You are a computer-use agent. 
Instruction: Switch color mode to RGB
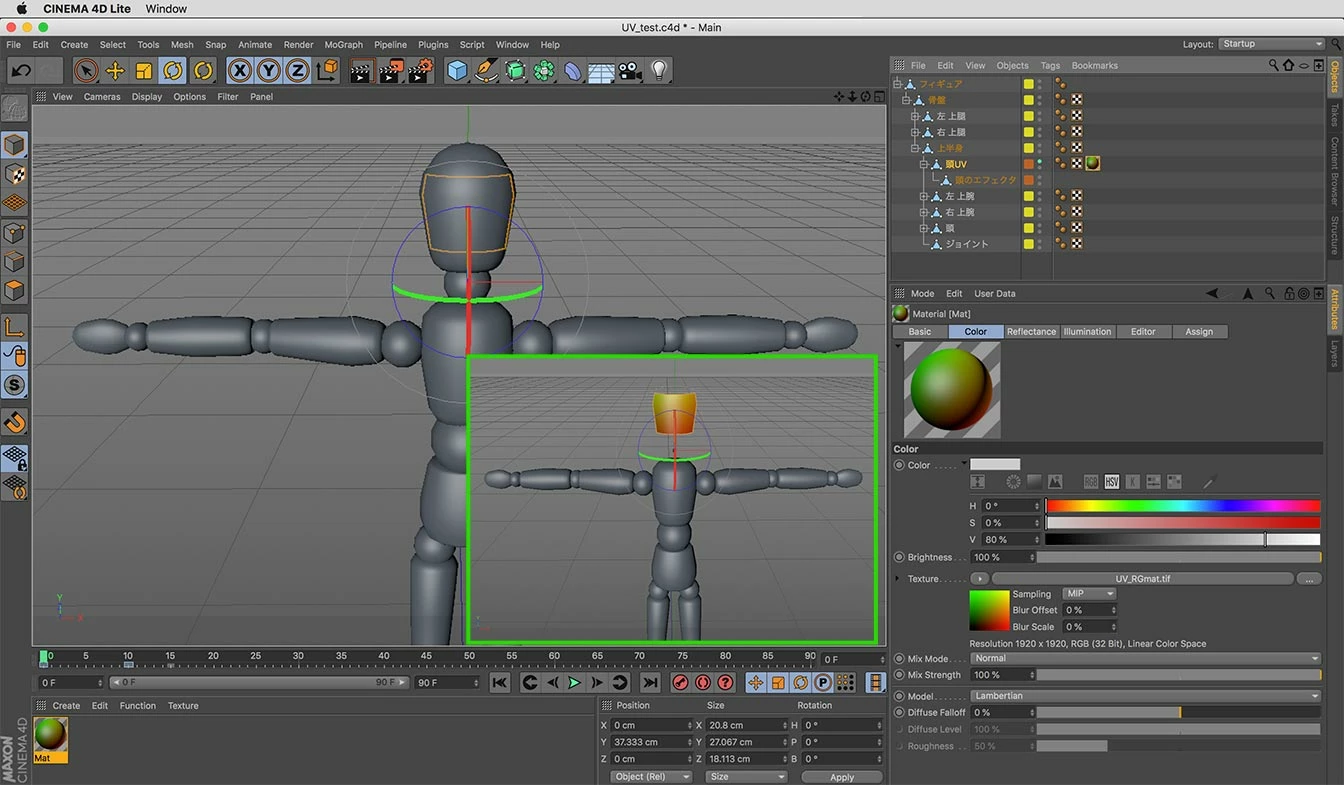pos(1091,482)
